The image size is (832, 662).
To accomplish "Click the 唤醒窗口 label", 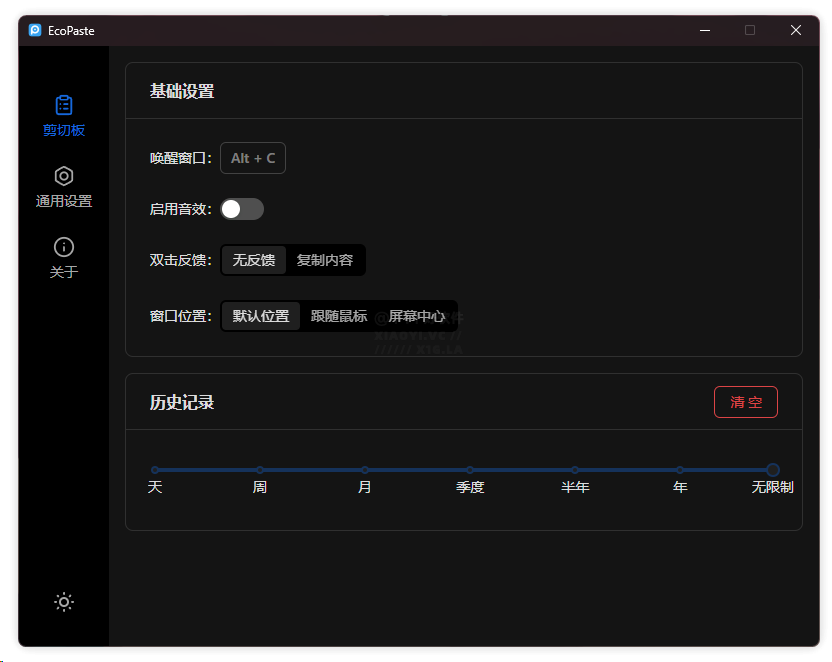I will click(180, 158).
